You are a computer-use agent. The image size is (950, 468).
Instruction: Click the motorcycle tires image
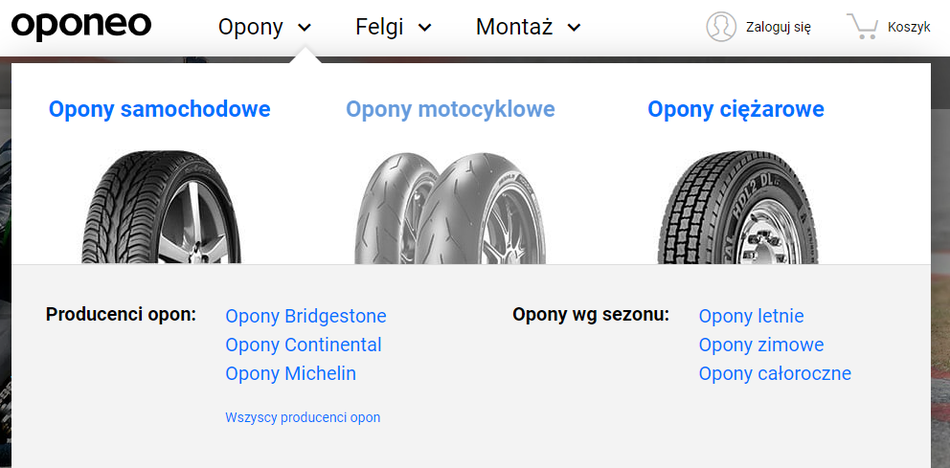pos(451,208)
